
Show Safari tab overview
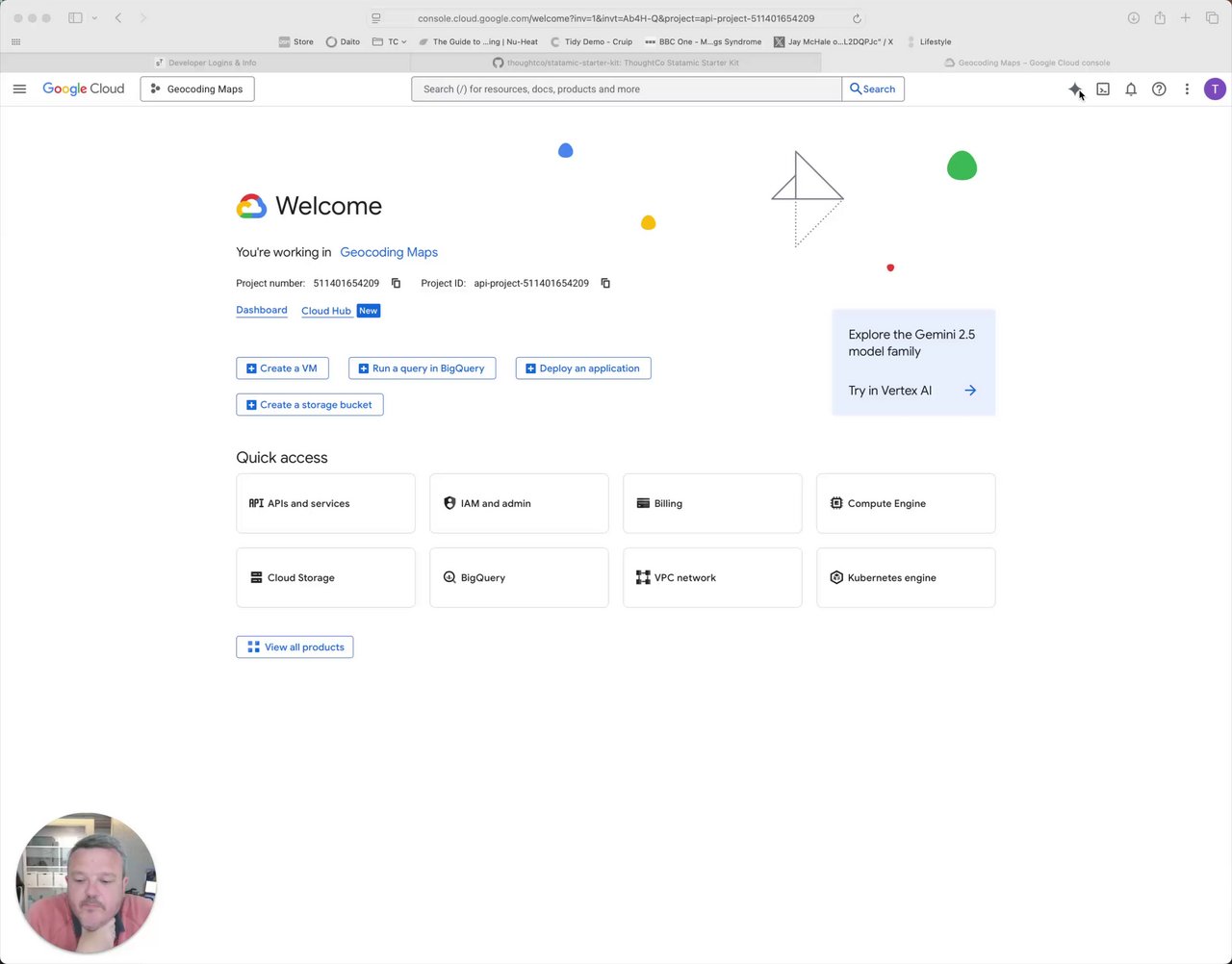tap(1212, 17)
